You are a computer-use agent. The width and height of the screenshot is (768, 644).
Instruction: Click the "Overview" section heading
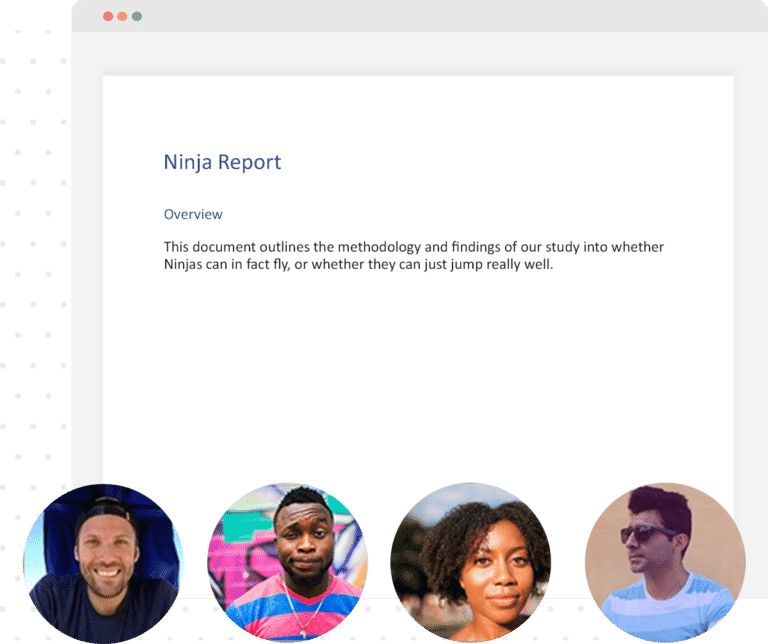[x=193, y=214]
